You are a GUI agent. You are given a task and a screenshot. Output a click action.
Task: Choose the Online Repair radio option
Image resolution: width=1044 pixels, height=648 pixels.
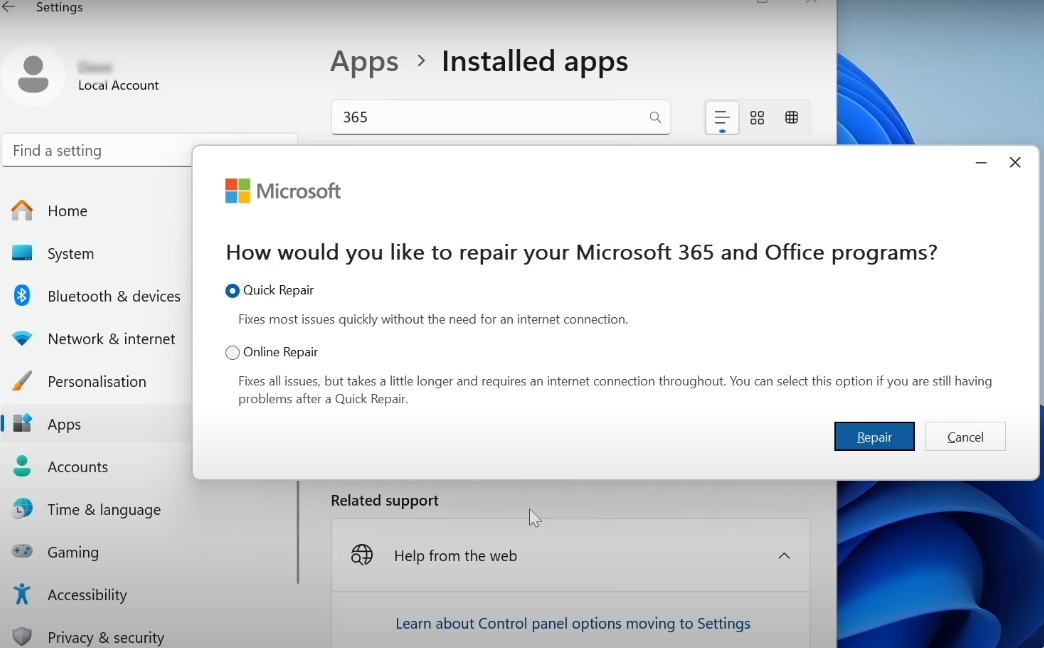click(x=232, y=353)
